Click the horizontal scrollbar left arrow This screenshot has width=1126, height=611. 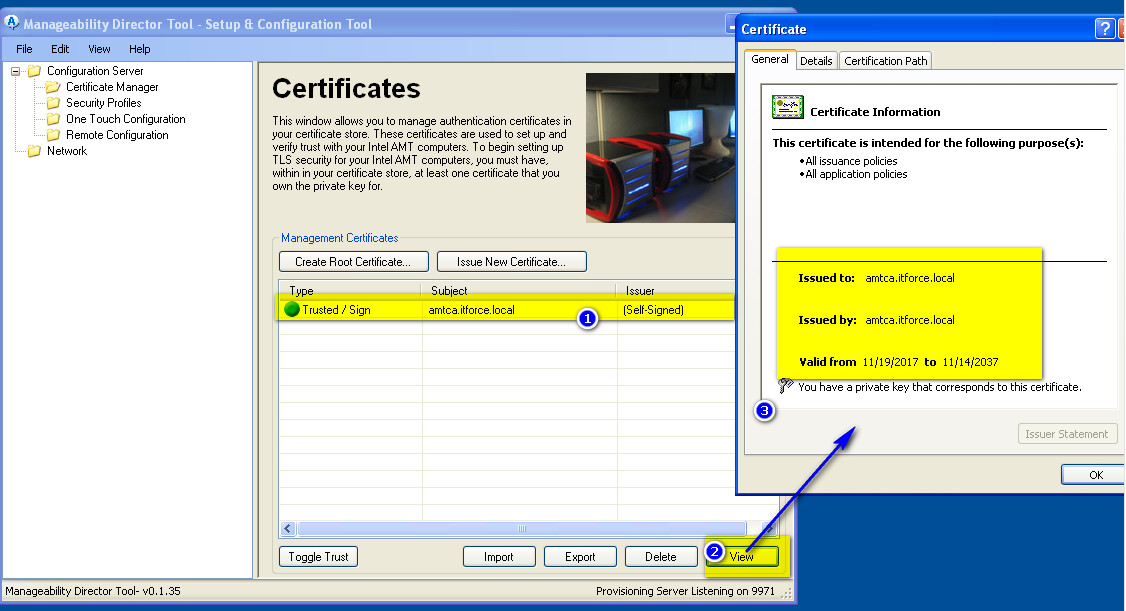click(288, 528)
